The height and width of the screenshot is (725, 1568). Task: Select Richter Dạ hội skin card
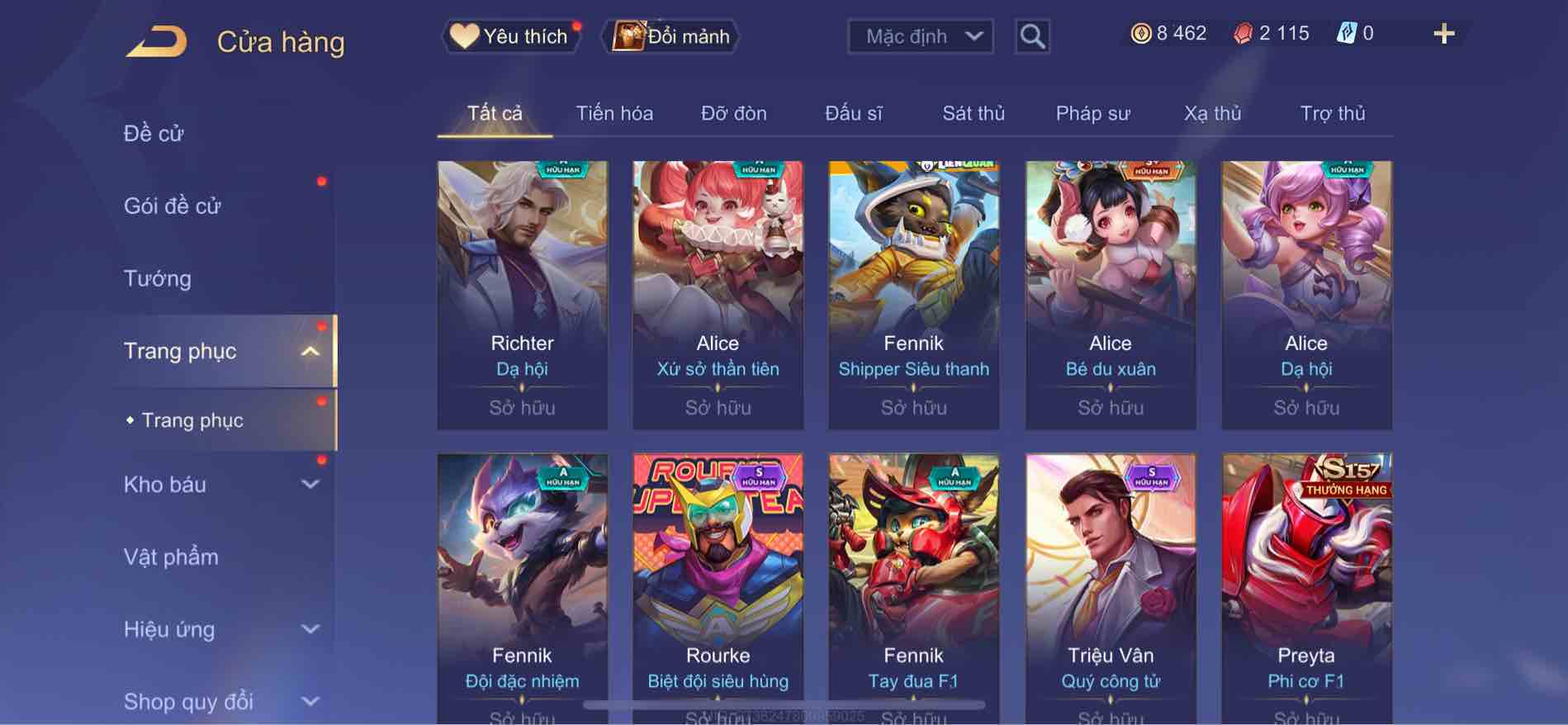point(522,295)
